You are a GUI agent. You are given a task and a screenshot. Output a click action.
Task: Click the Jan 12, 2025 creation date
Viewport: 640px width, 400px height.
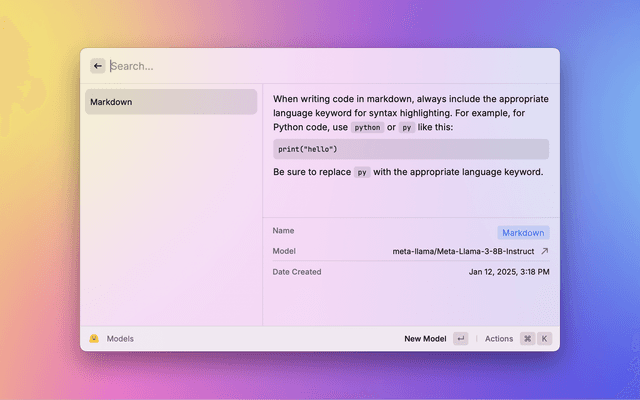pos(508,271)
